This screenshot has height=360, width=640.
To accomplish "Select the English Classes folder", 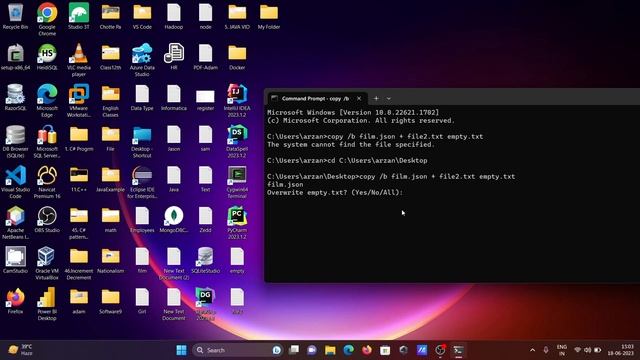I will (111, 101).
